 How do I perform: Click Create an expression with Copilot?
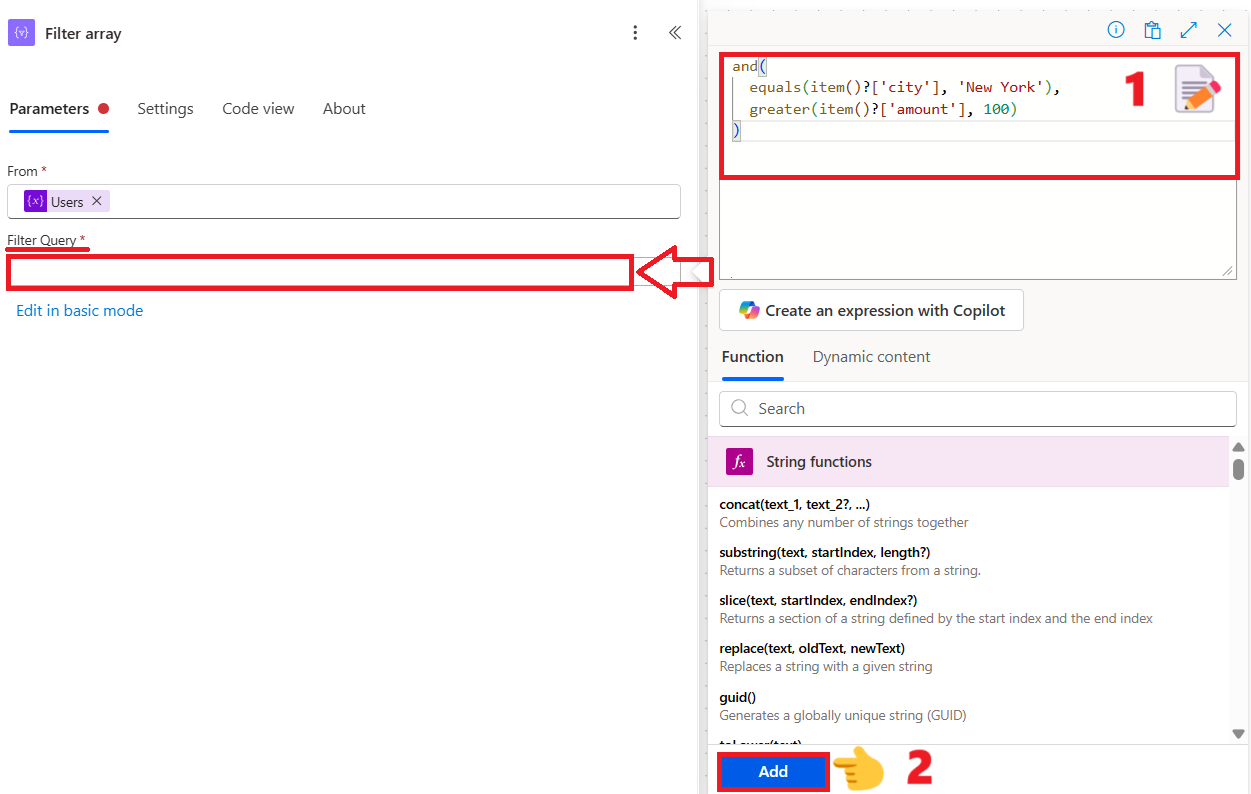871,311
